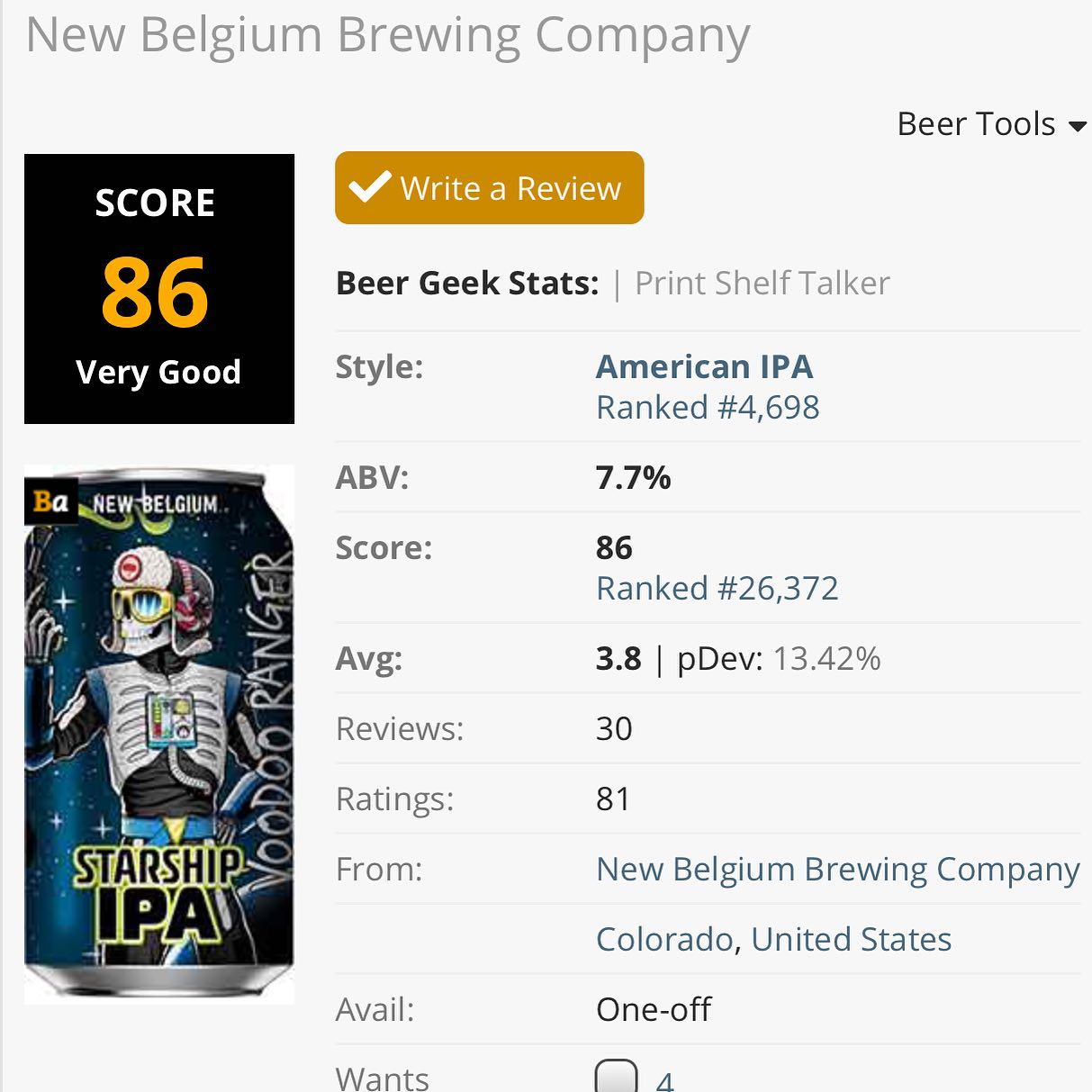
Task: Click the black Score 86 box
Action: click(x=159, y=289)
